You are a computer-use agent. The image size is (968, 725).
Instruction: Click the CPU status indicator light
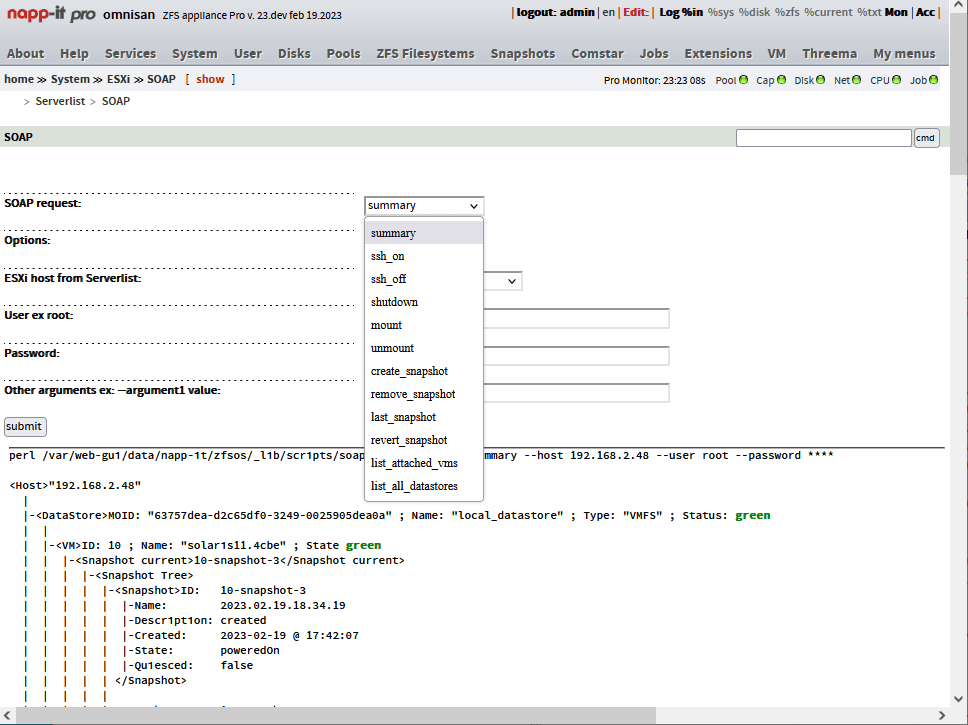896,80
